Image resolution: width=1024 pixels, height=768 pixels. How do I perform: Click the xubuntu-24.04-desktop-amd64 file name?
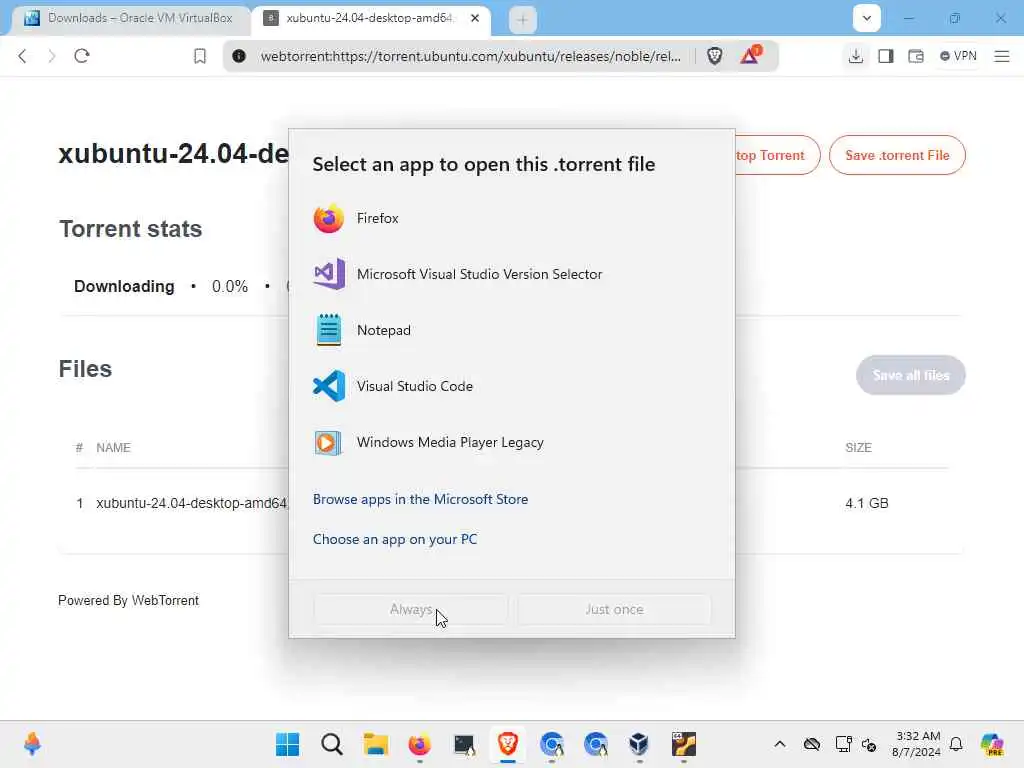click(192, 503)
